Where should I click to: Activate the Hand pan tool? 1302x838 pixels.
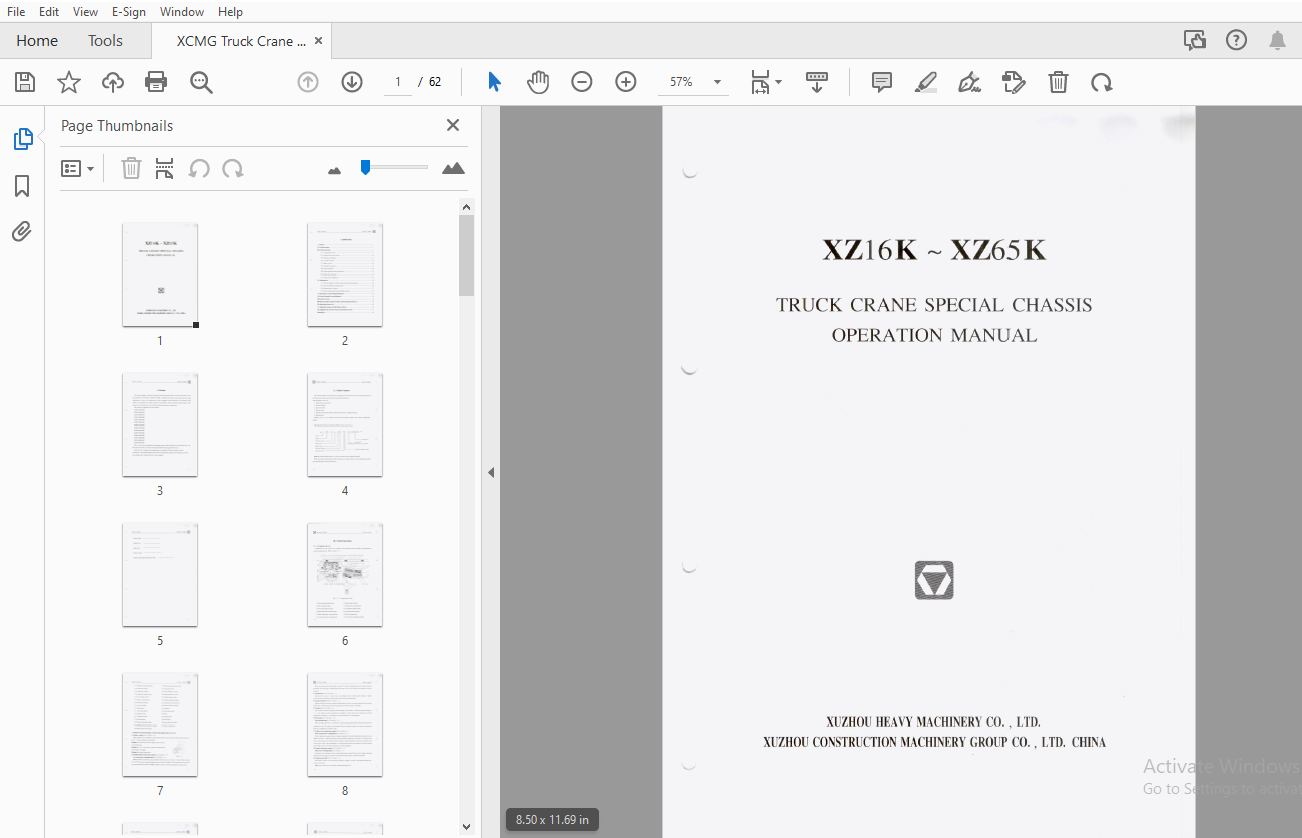538,82
